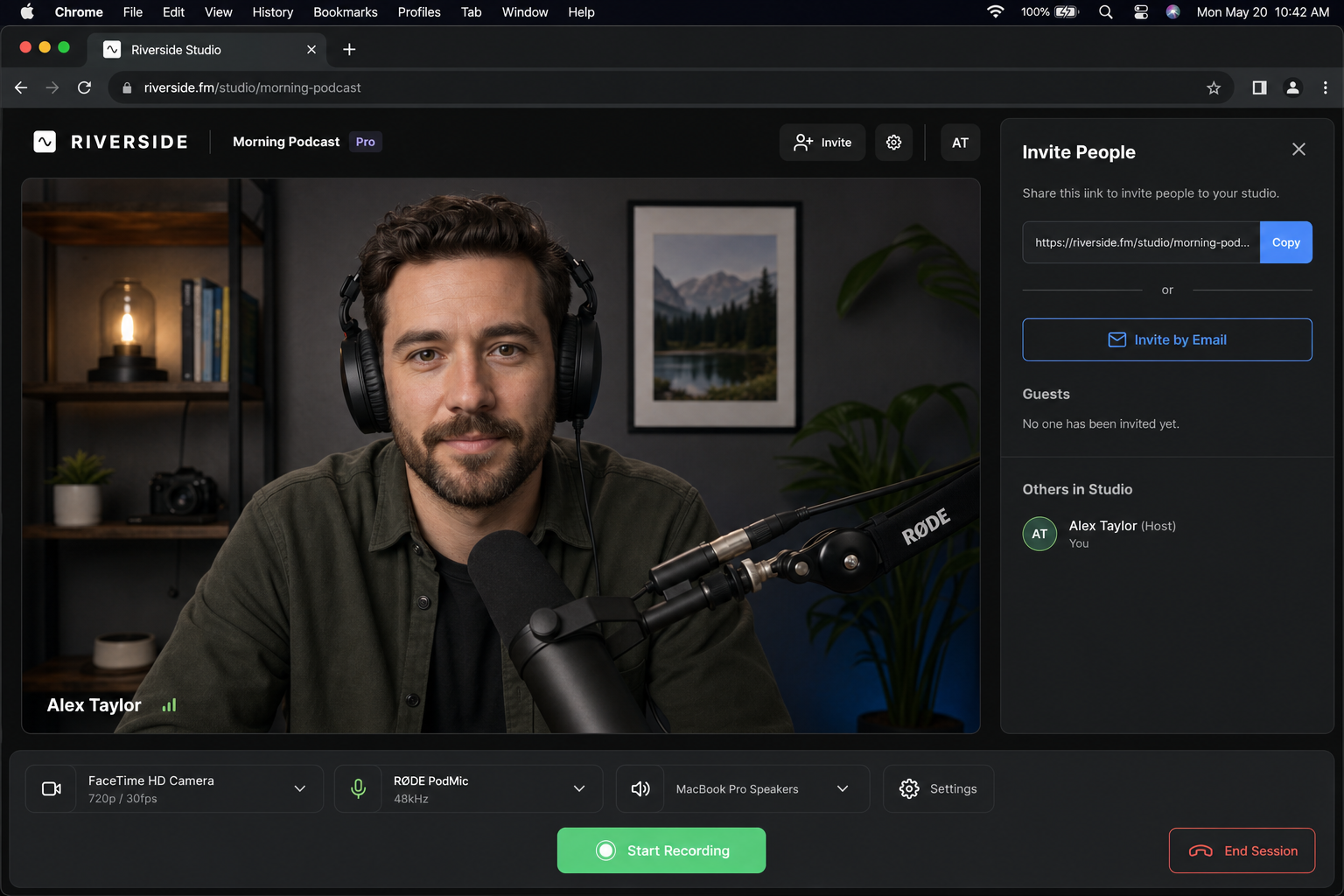This screenshot has height=896, width=1344.
Task: Close the Invite People panel
Action: click(x=1298, y=150)
